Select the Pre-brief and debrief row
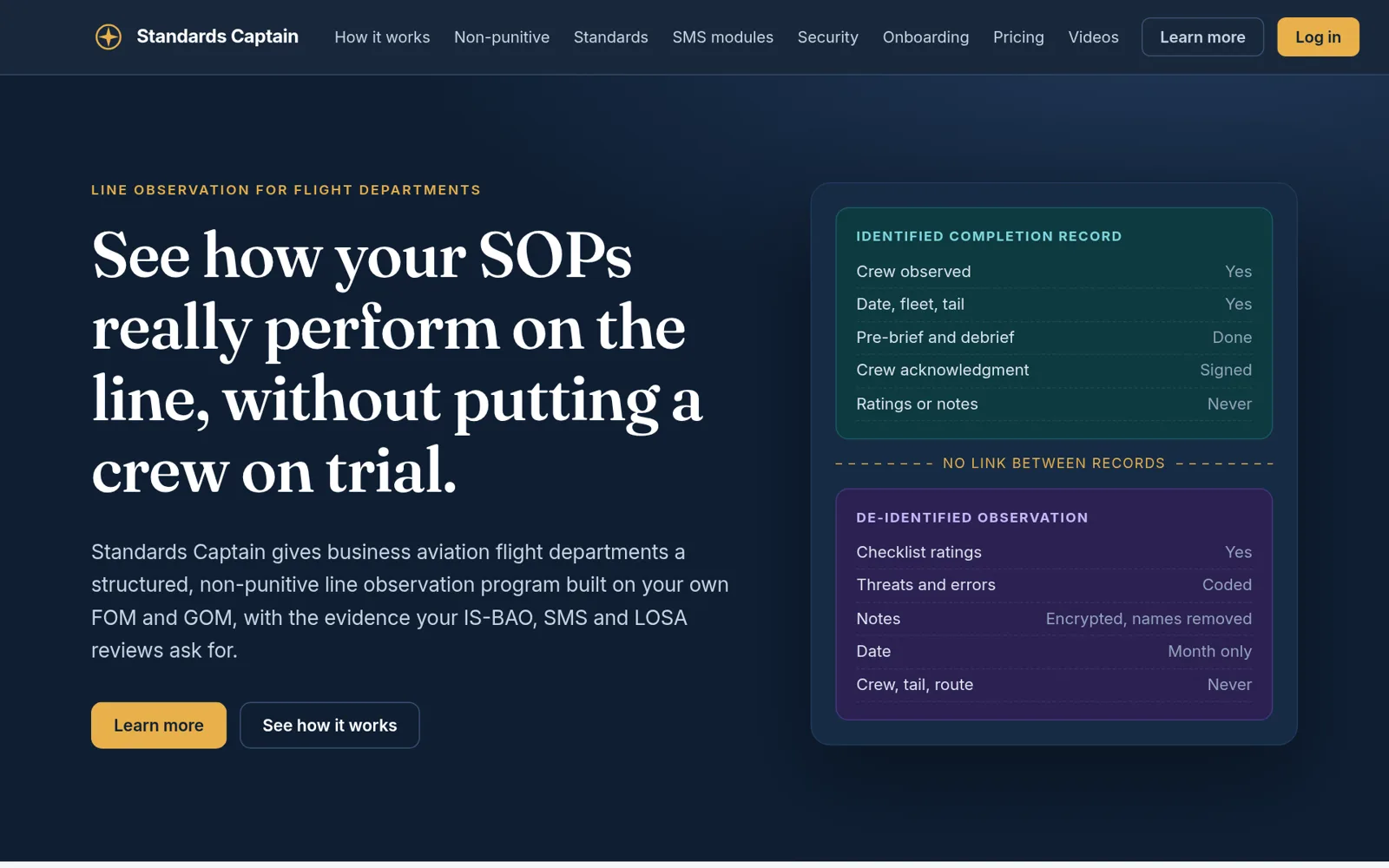 pos(1054,338)
